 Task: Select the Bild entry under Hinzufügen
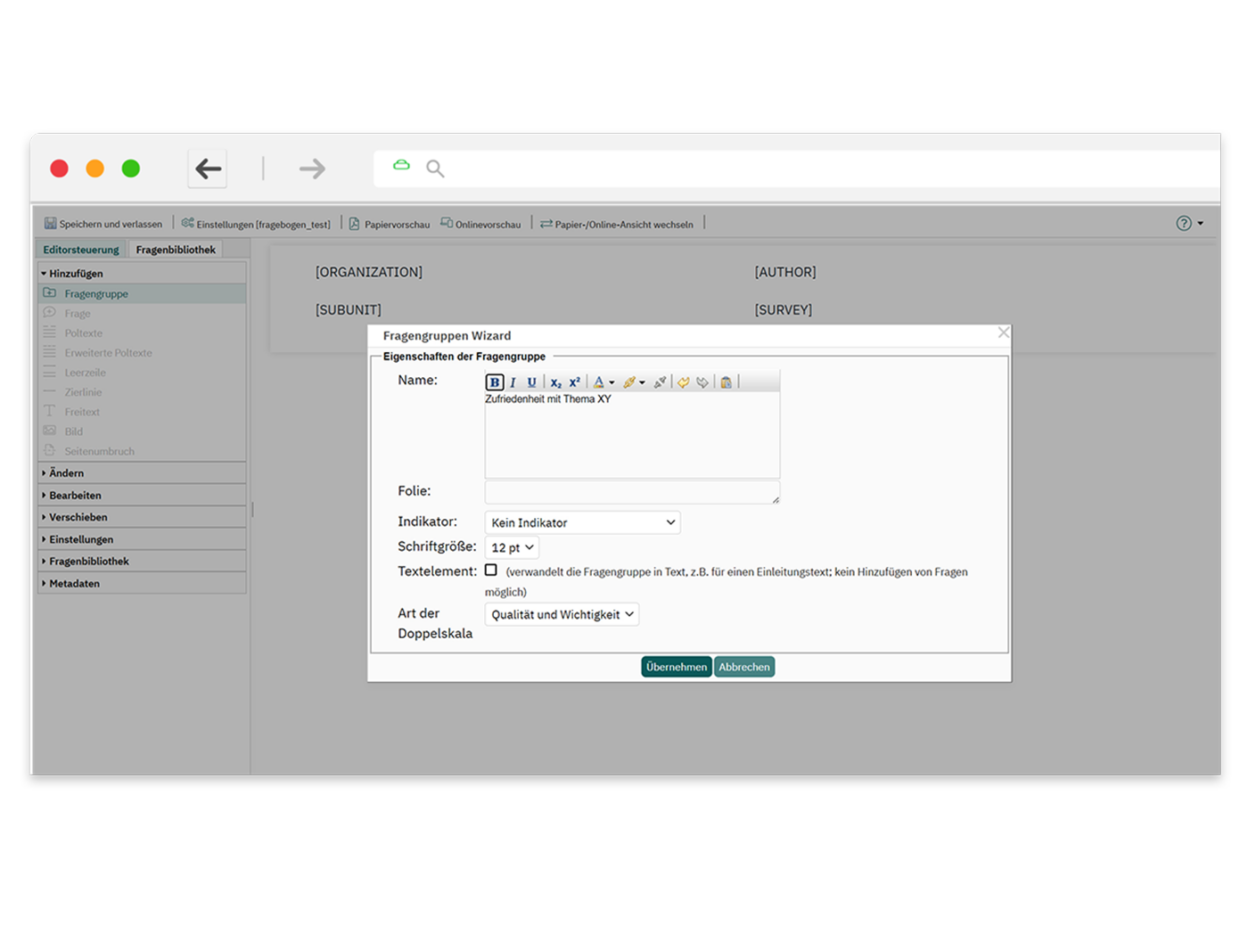pos(75,431)
